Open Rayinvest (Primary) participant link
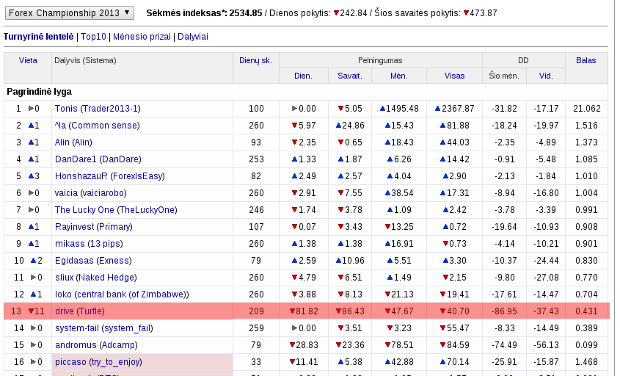The width and height of the screenshot is (620, 376). tap(94, 227)
